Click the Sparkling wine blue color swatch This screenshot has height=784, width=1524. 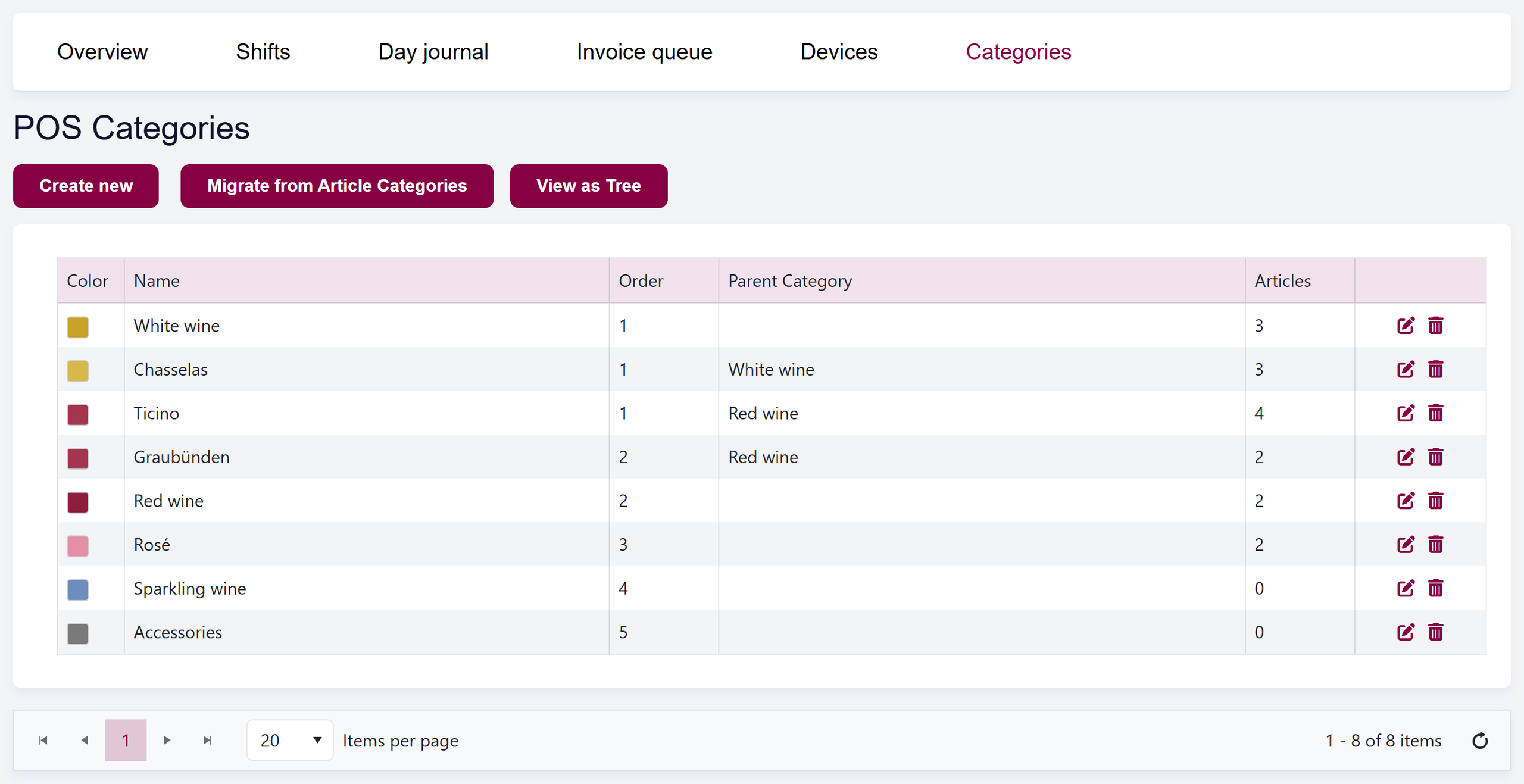[77, 589]
